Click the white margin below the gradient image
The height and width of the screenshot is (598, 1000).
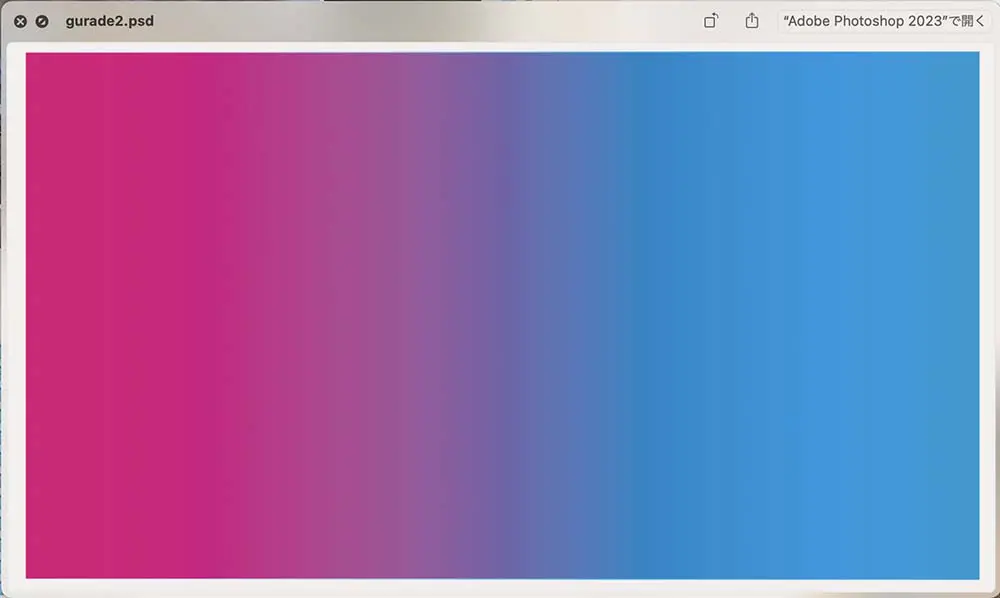tap(500, 587)
